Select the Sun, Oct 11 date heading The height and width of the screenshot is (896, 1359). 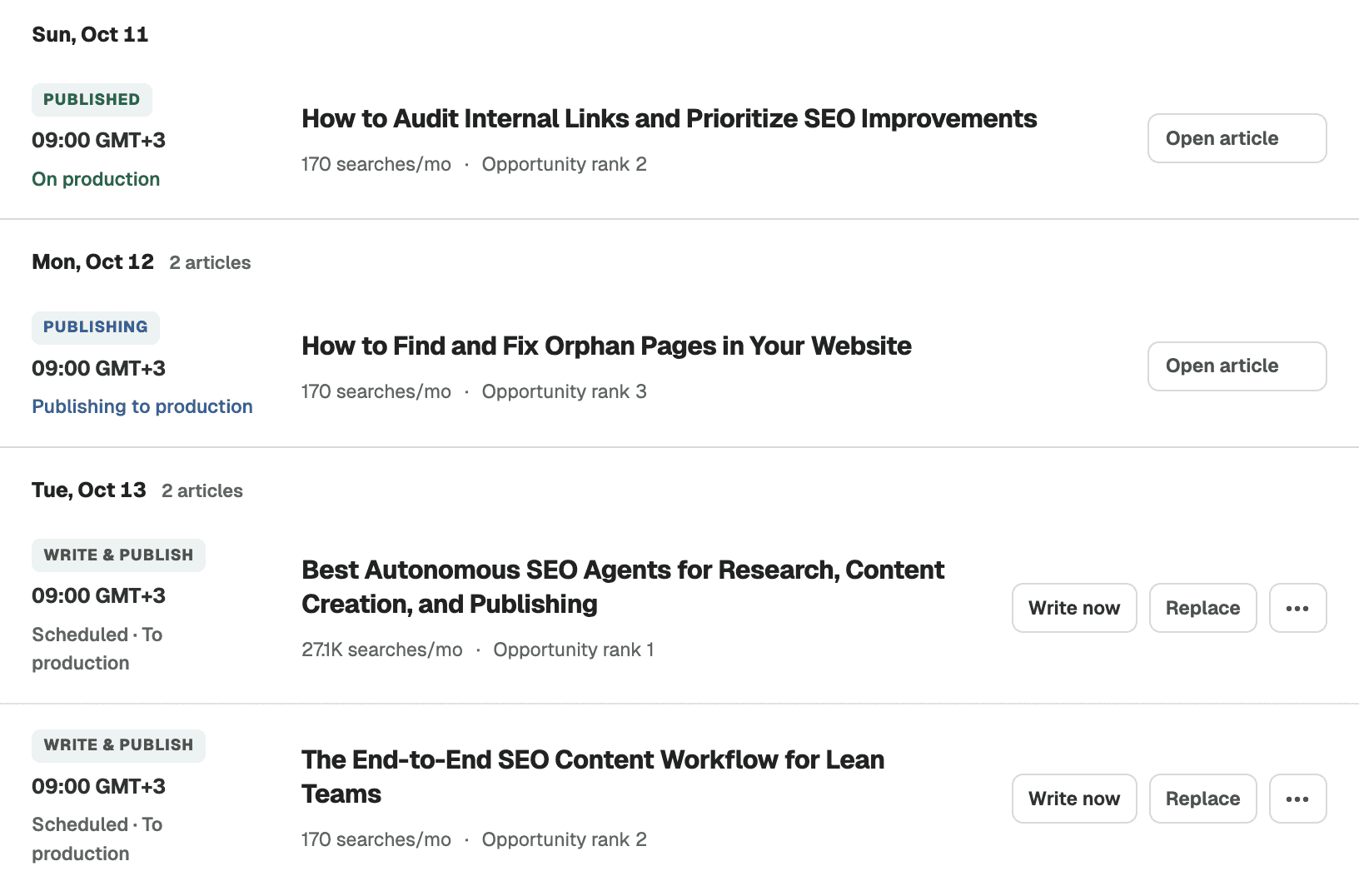[x=90, y=35]
